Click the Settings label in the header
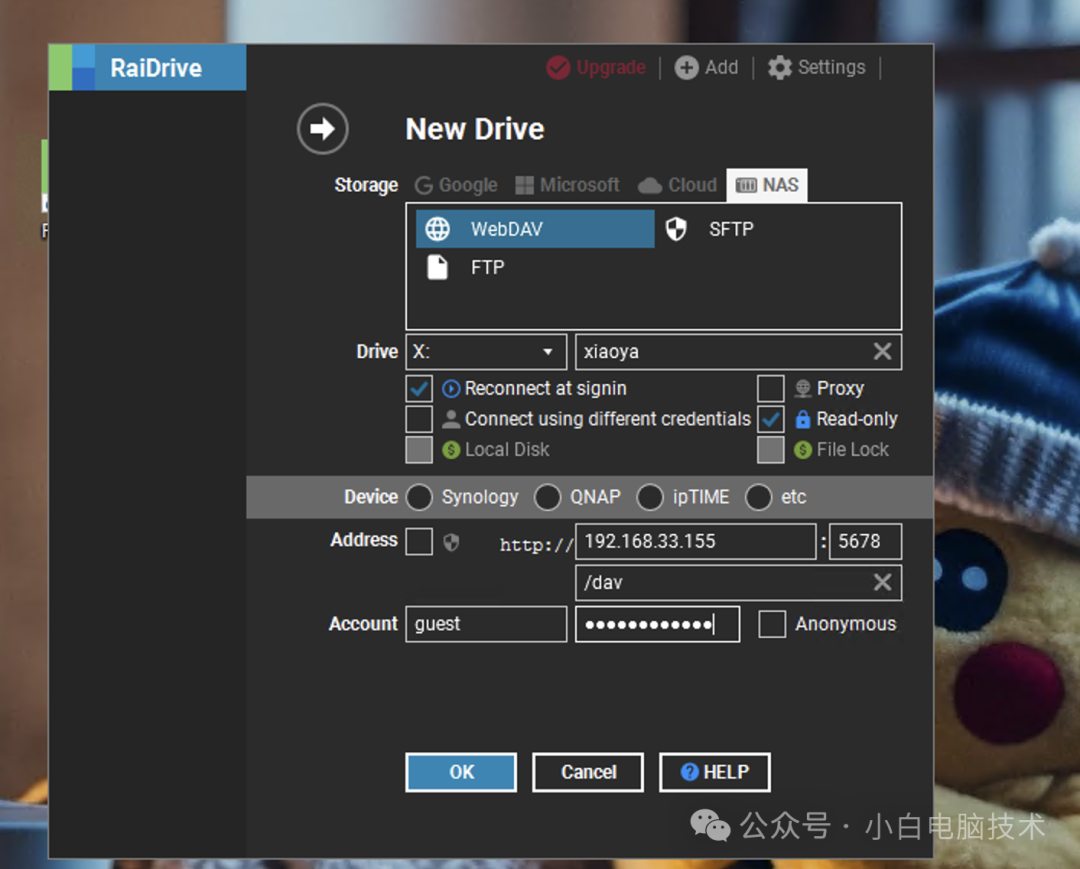The height and width of the screenshot is (869, 1080). [x=831, y=67]
